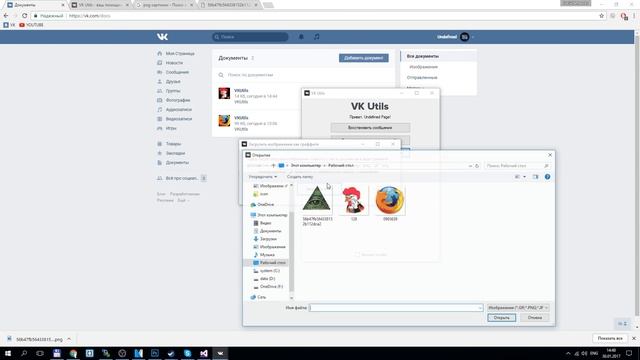Click Показать все downloads button
The image size is (640, 360).
(x=610, y=338)
